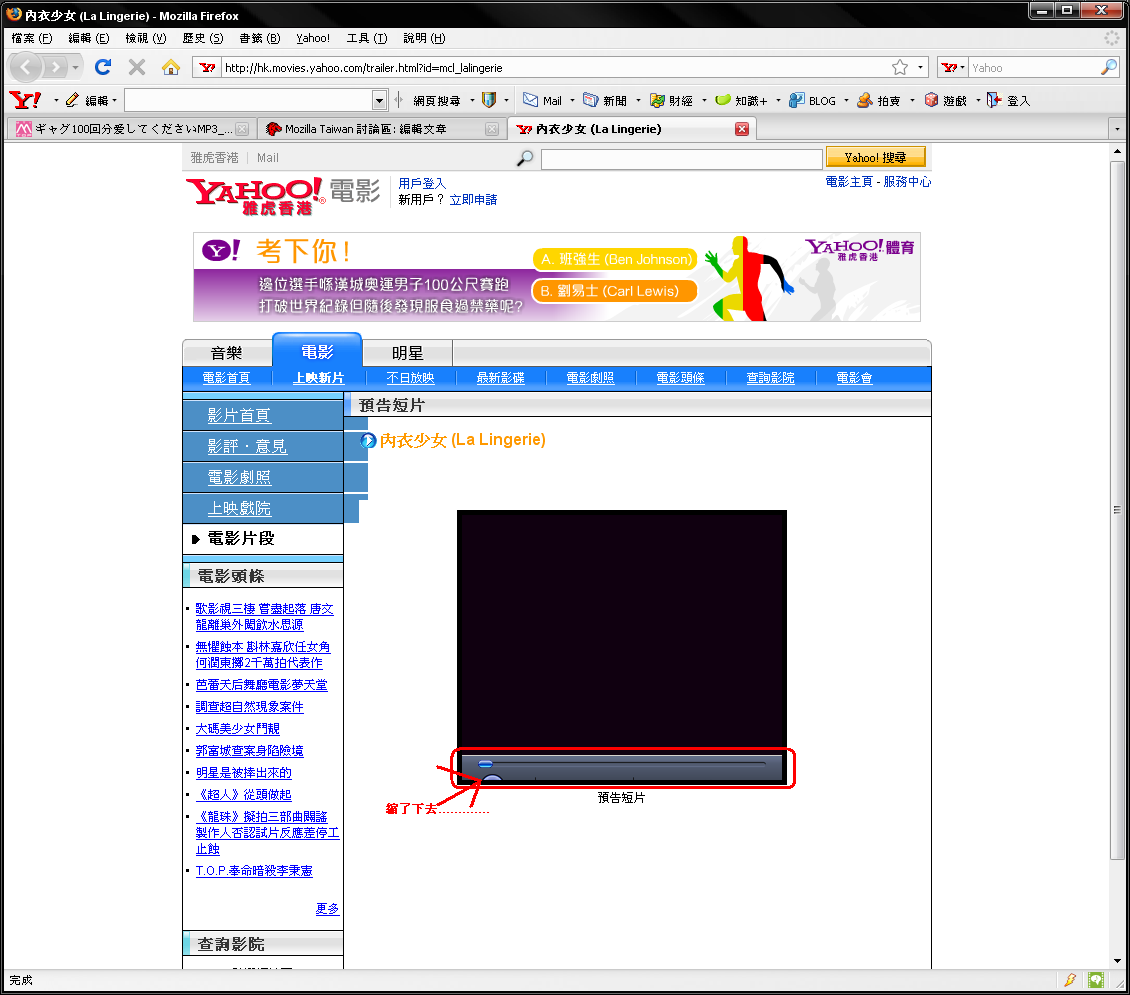Open the list all tabs dropdown
1130x995 pixels.
tap(1116, 129)
